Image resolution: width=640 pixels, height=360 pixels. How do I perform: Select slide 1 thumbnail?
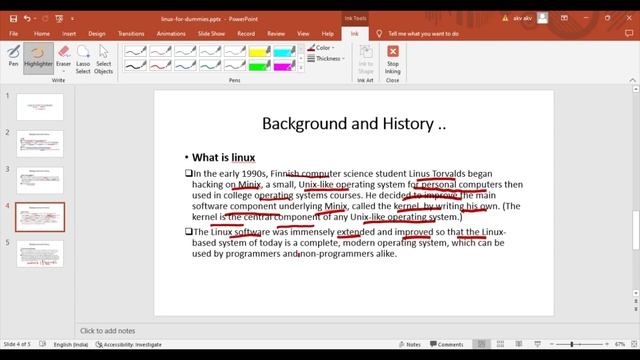[40, 107]
